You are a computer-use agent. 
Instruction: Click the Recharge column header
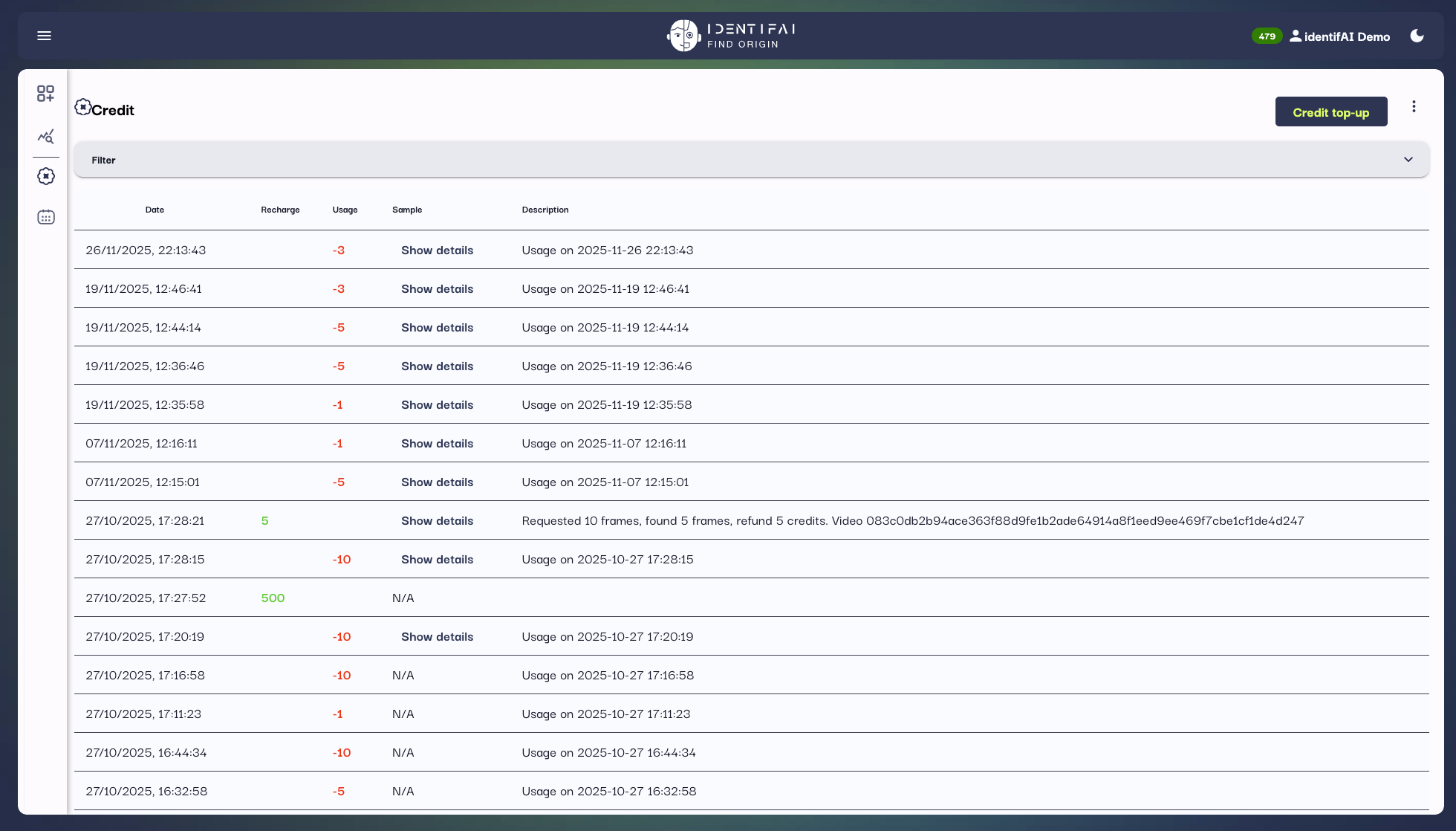[x=280, y=210]
